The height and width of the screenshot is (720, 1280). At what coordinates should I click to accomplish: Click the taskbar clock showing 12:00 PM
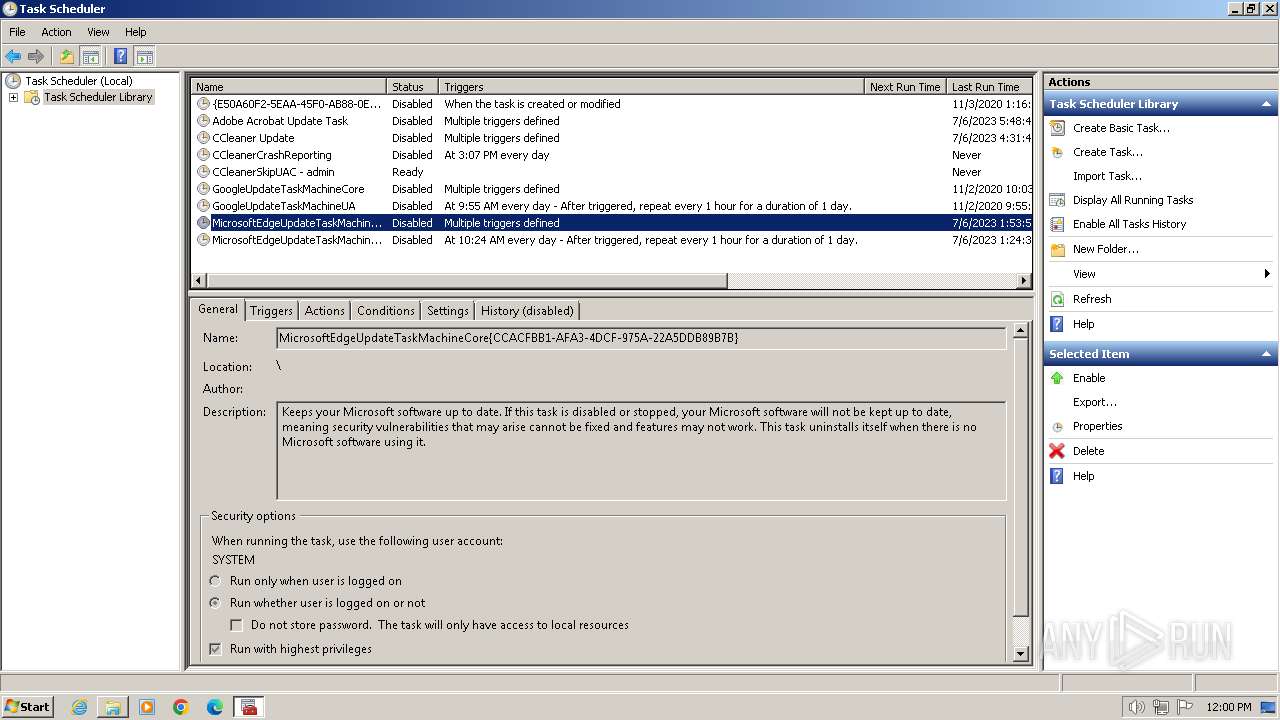[x=1230, y=707]
